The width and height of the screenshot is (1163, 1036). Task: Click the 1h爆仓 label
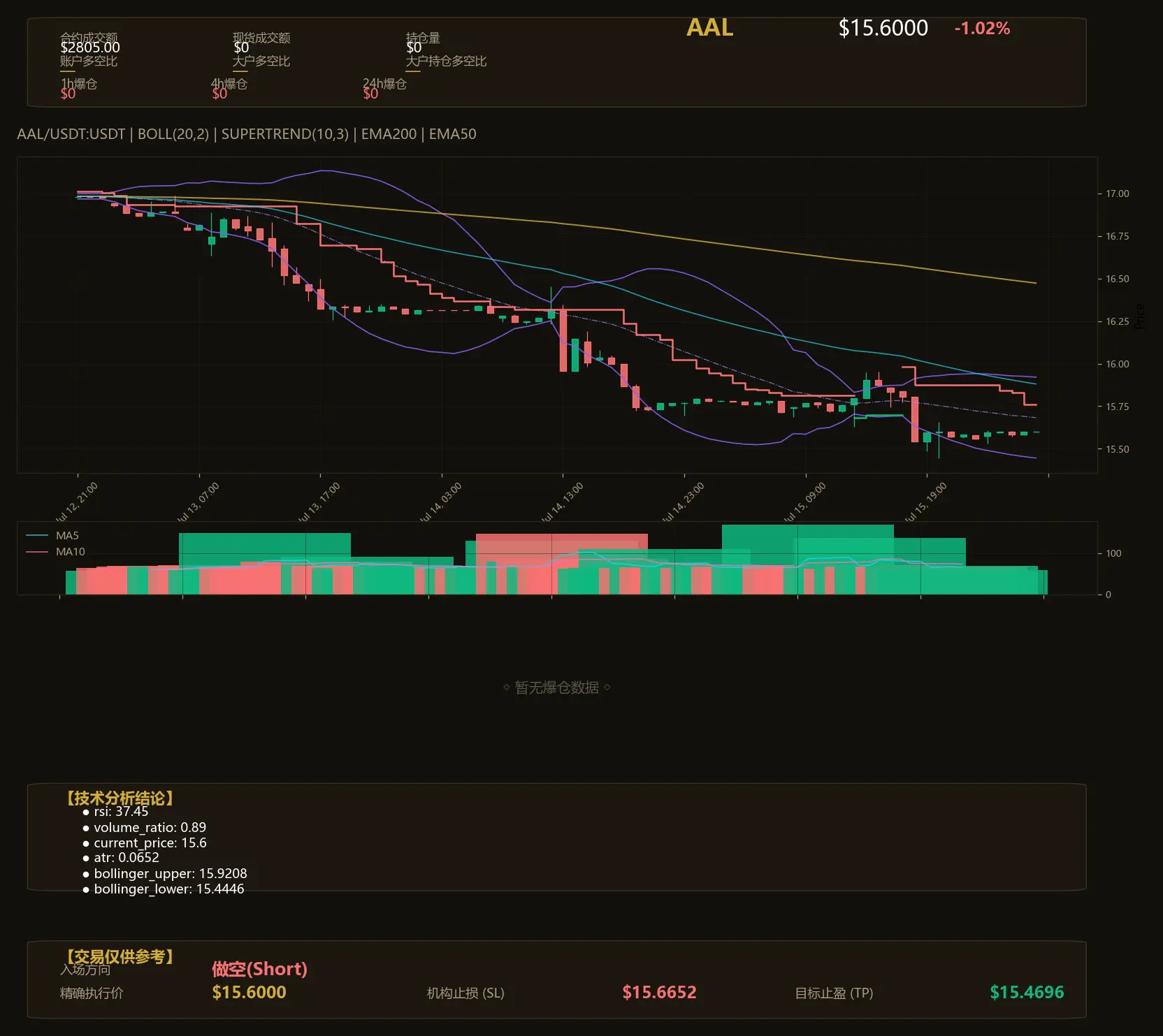[79, 84]
